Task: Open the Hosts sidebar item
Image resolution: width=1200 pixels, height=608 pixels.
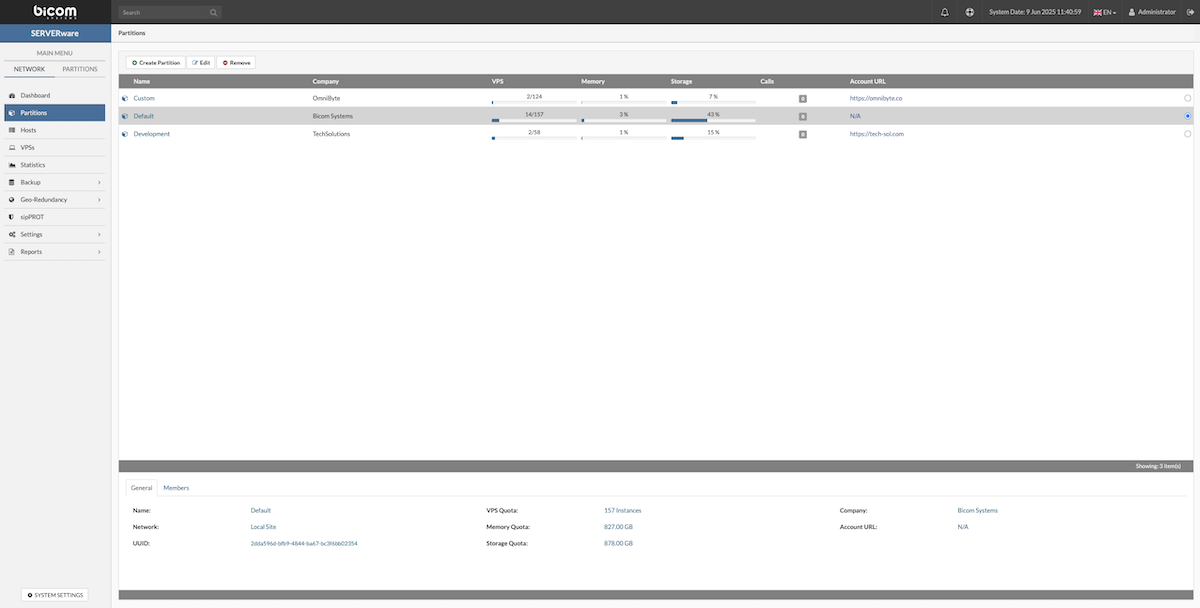Action: point(28,130)
